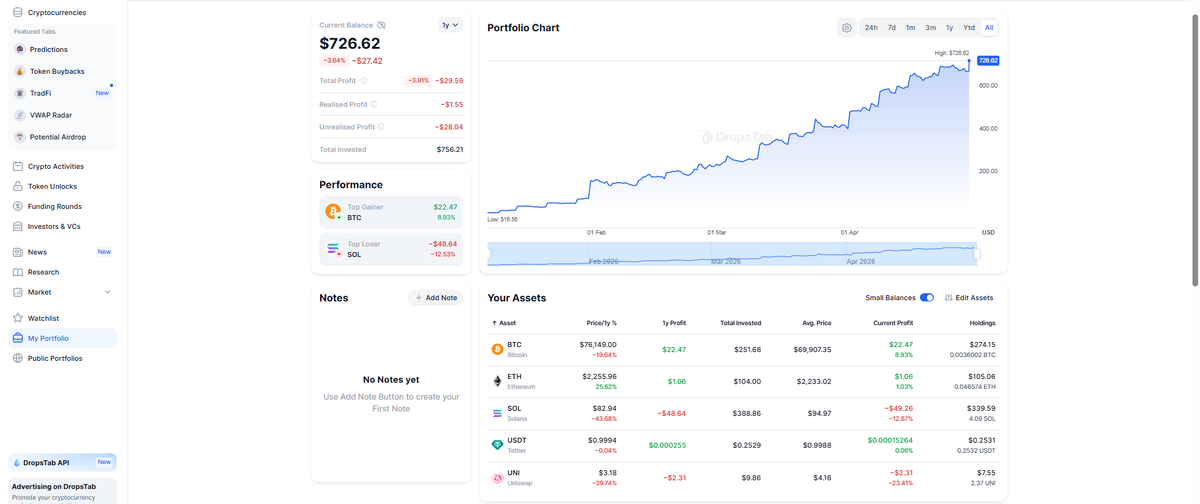Open the Watchlist star icon

pos(17,318)
